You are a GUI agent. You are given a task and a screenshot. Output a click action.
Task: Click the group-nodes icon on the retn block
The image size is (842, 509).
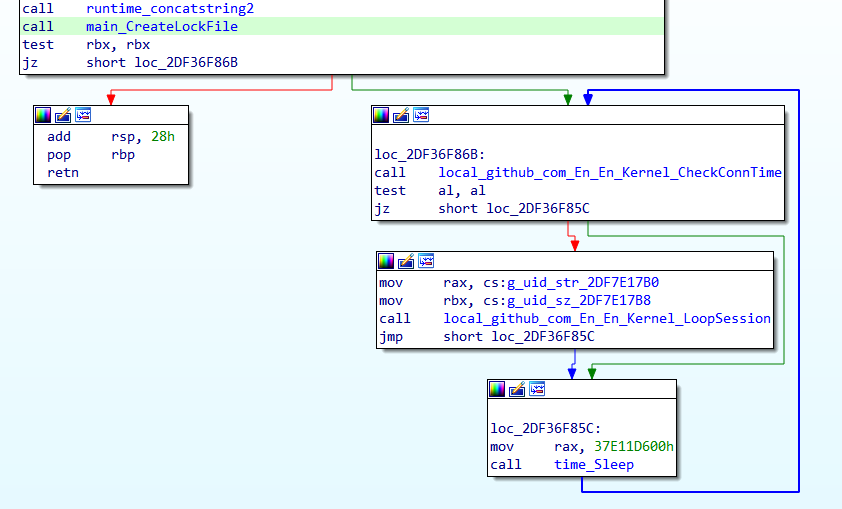[82, 115]
